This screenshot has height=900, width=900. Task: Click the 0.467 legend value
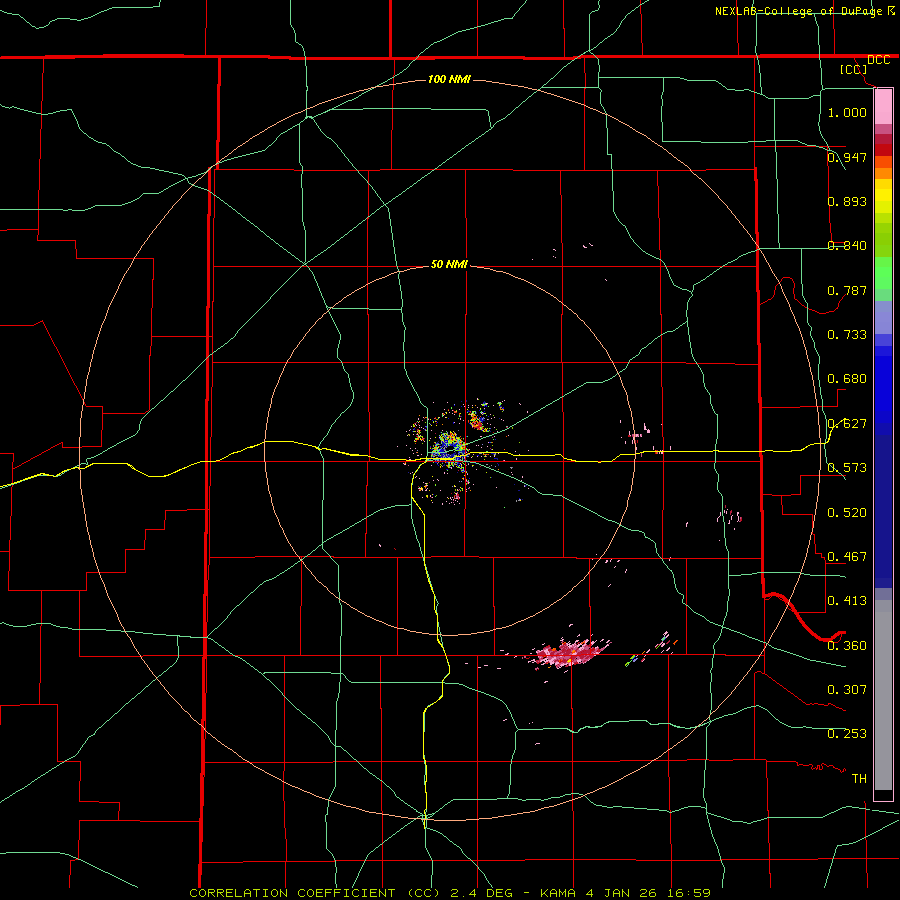847,556
